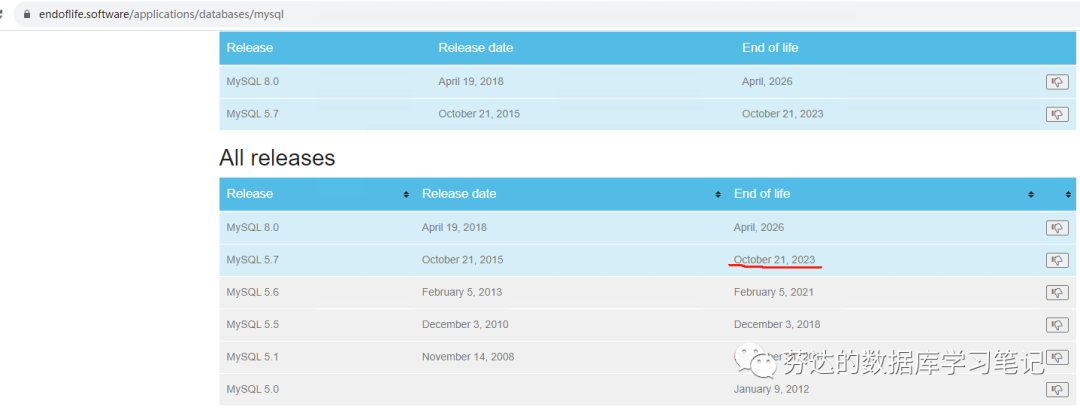Click thumbs-up icon in the MySQL 5.0 row
Viewport: 1080px width, 410px height.
click(1057, 390)
